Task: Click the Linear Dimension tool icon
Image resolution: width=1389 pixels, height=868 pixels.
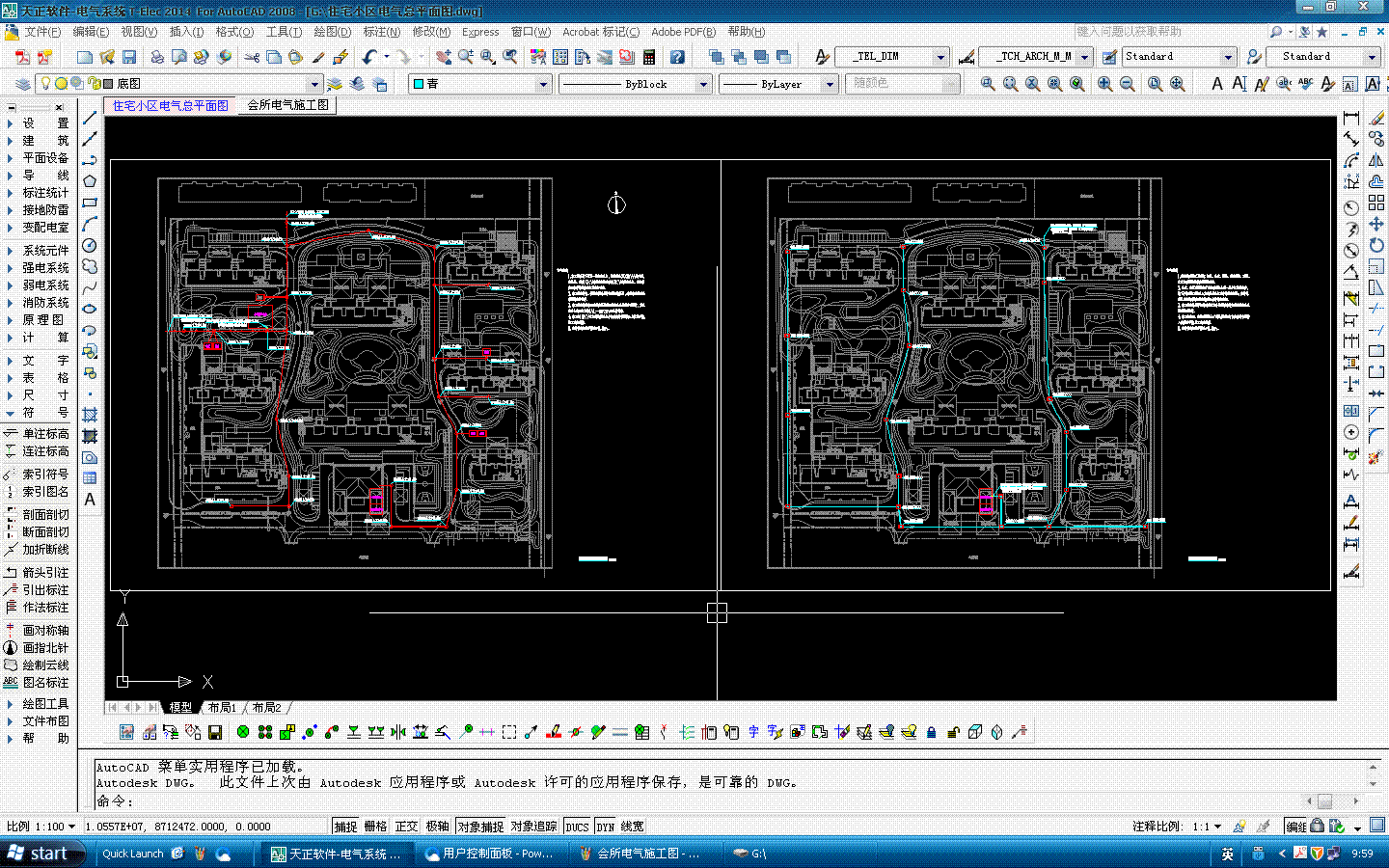Action: pyautogui.click(x=1351, y=118)
